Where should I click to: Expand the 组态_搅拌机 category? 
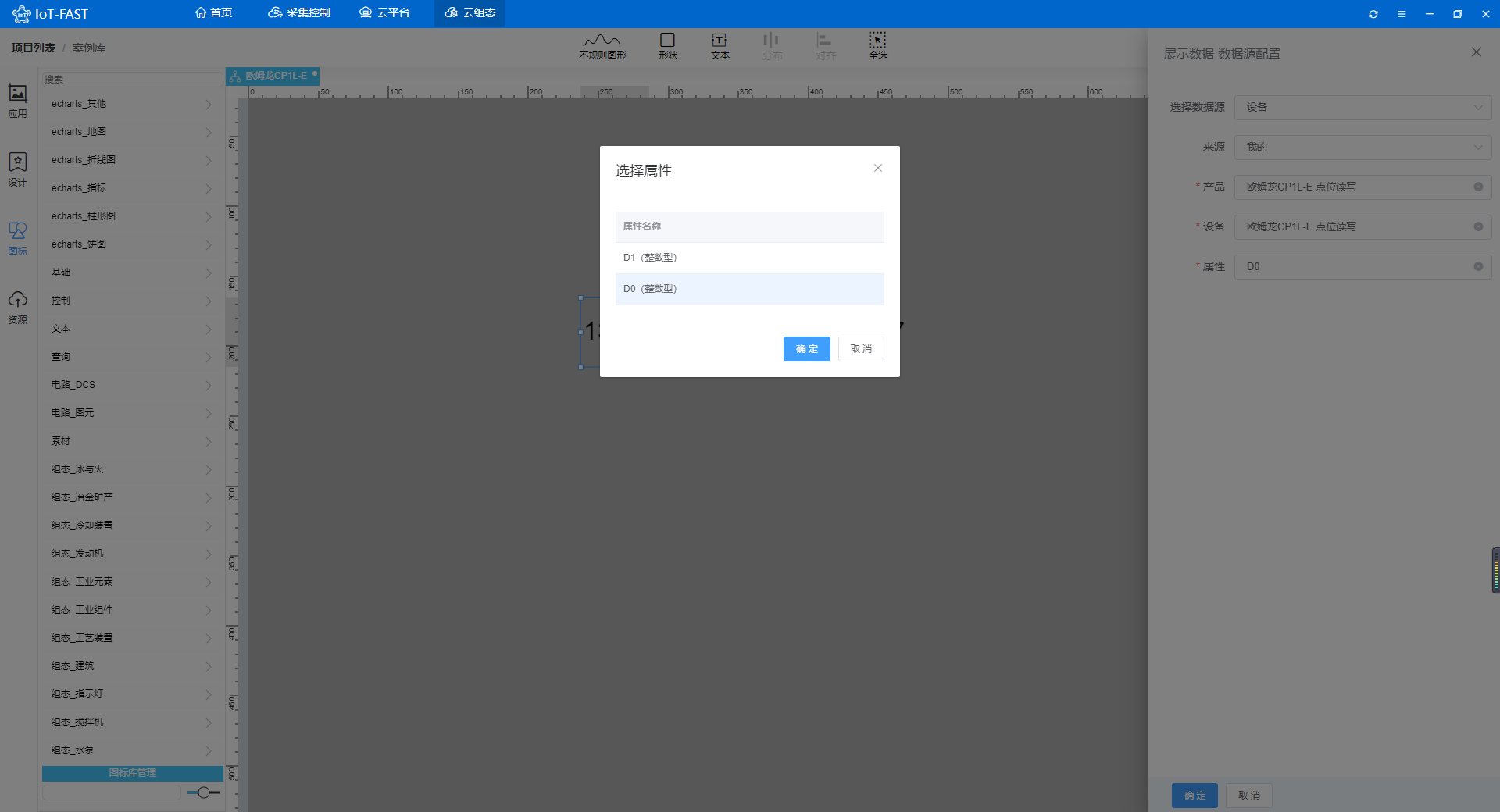pos(131,722)
